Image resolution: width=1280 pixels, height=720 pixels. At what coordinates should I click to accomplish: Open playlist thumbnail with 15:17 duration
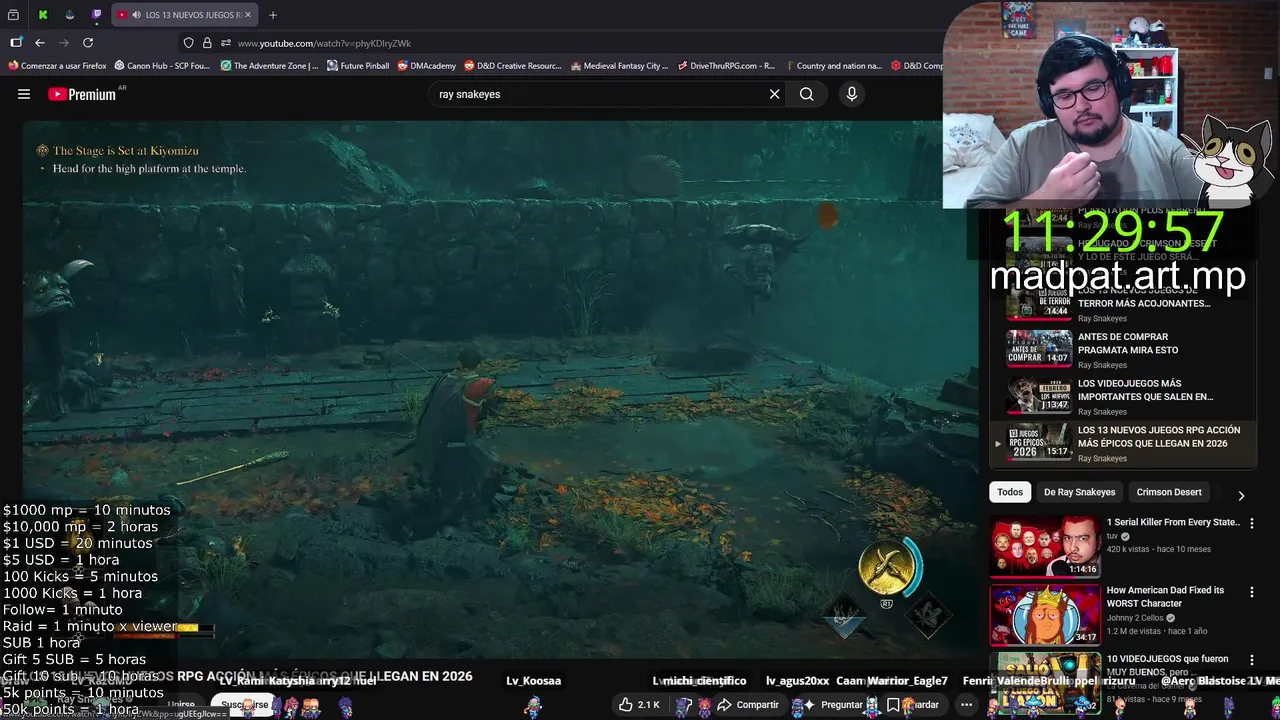click(1038, 441)
